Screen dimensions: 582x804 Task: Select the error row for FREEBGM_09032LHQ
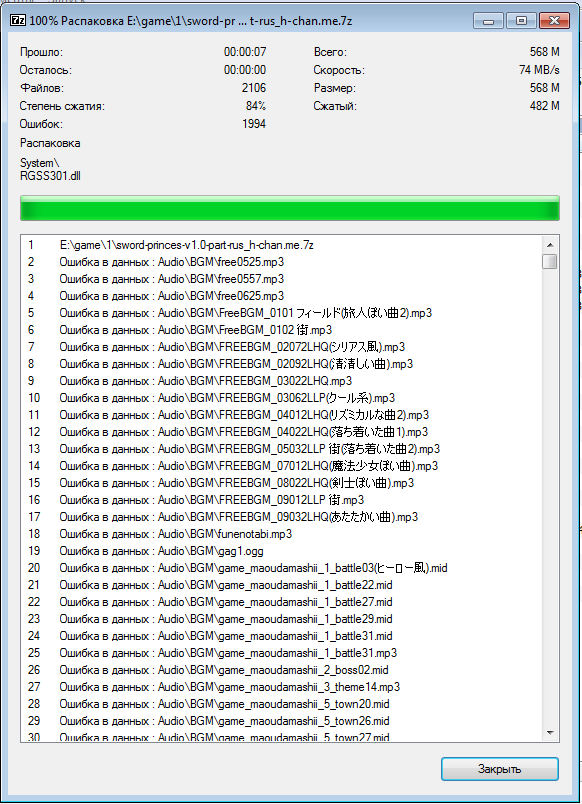pos(281,517)
